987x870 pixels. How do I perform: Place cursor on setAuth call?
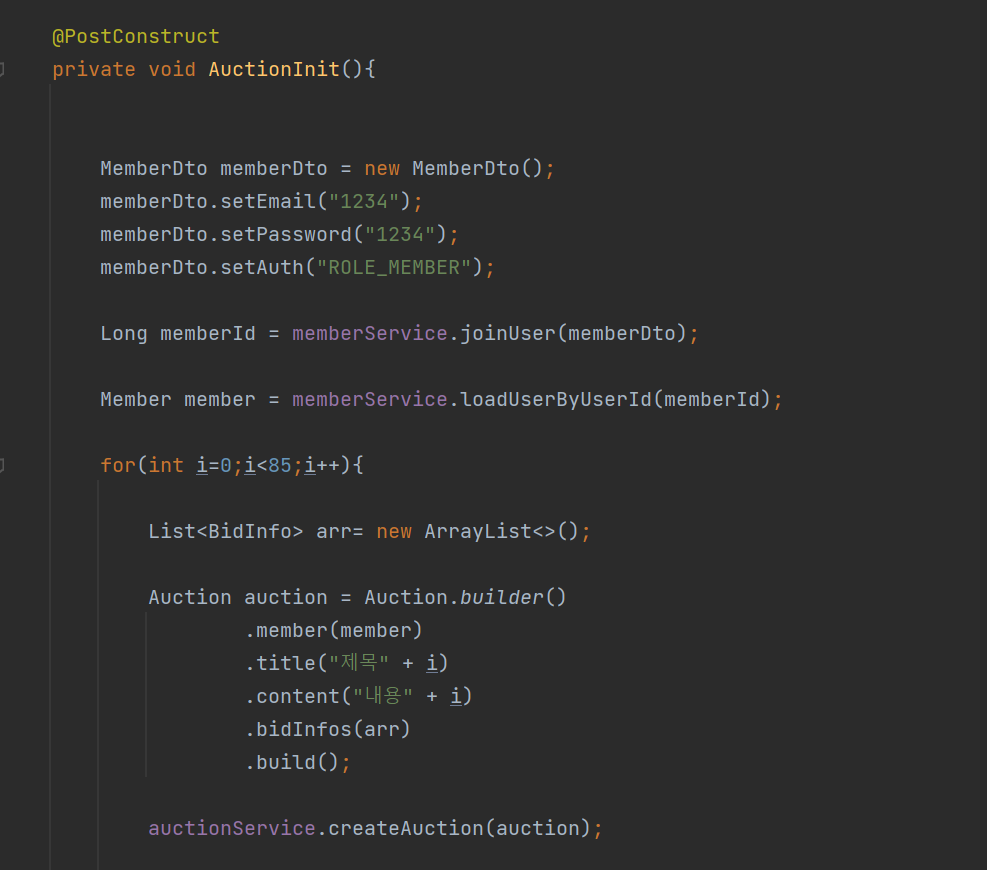tap(262, 268)
